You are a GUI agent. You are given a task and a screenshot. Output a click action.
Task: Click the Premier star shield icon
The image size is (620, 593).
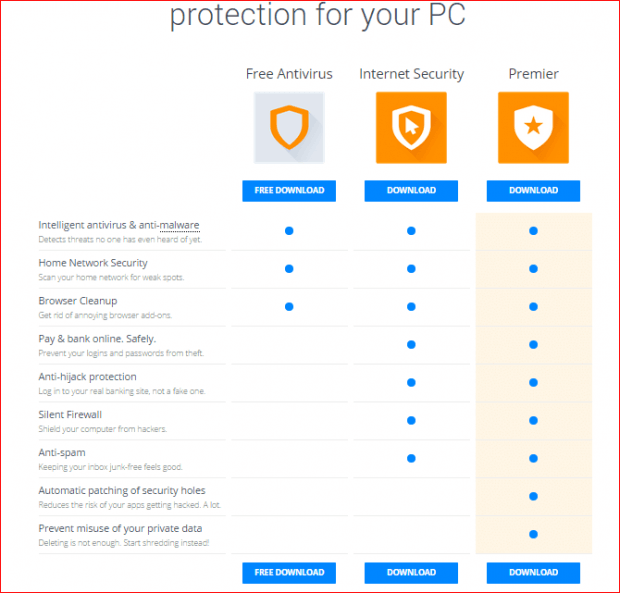533,128
